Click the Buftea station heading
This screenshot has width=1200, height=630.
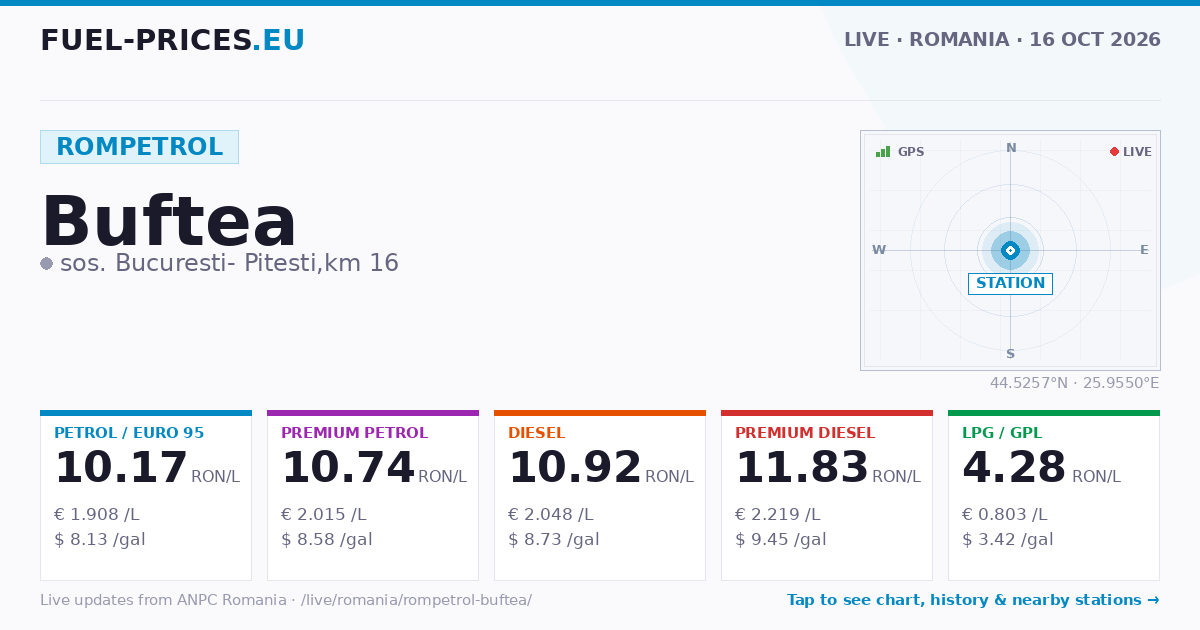169,221
